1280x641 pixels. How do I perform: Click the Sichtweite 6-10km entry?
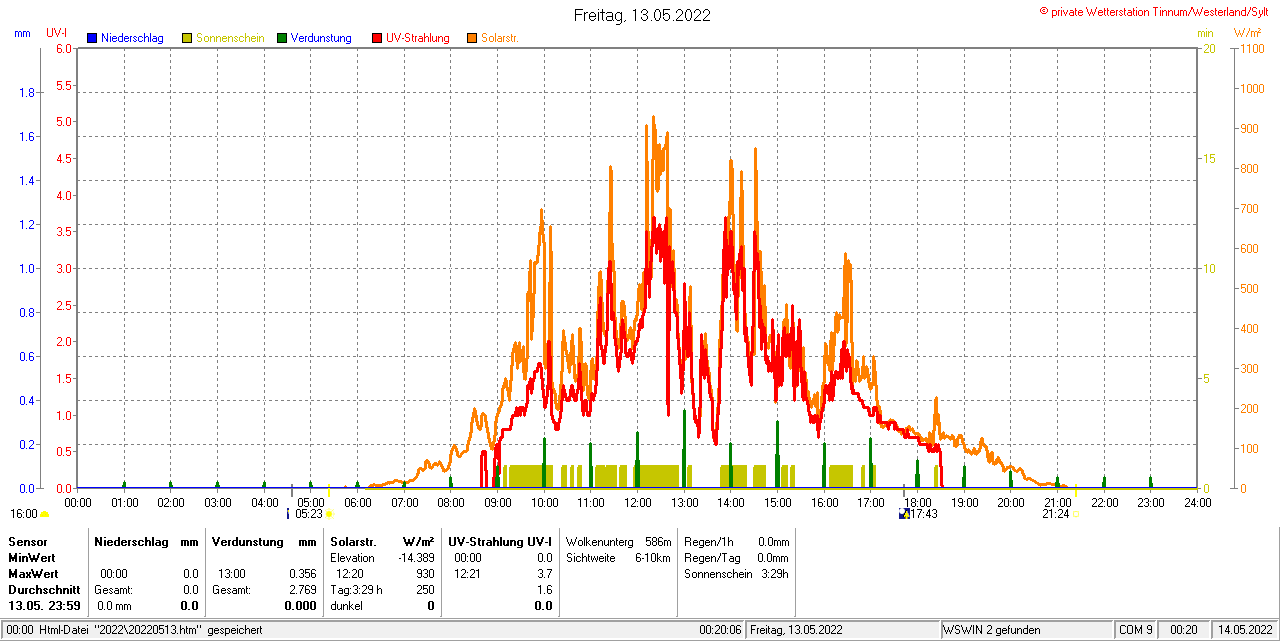(x=618, y=557)
